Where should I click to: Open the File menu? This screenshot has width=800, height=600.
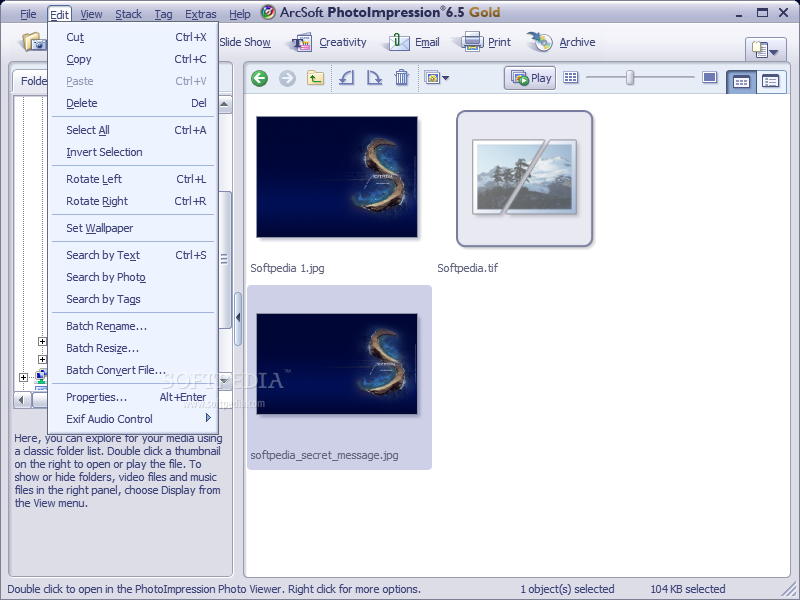pos(28,14)
